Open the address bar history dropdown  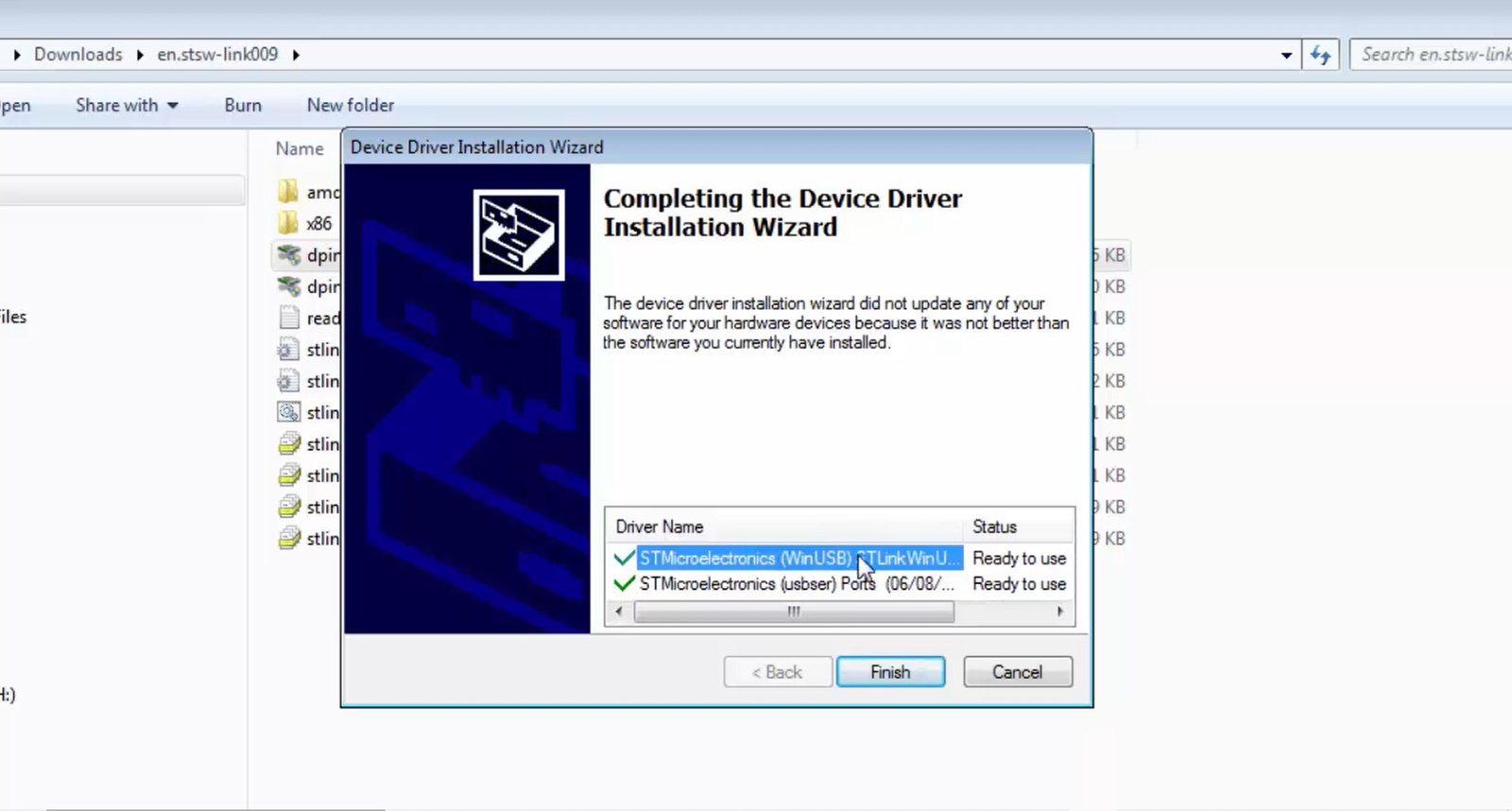(x=1286, y=55)
